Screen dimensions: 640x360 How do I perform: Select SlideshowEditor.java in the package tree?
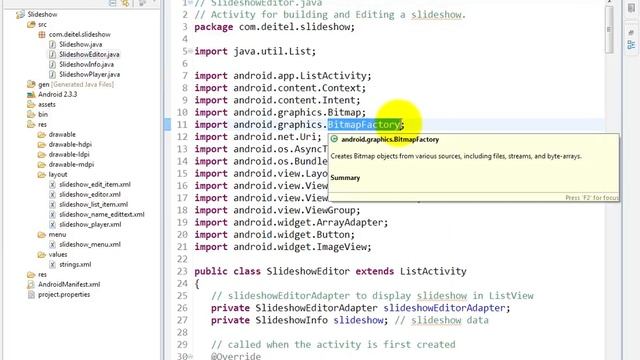coord(89,54)
